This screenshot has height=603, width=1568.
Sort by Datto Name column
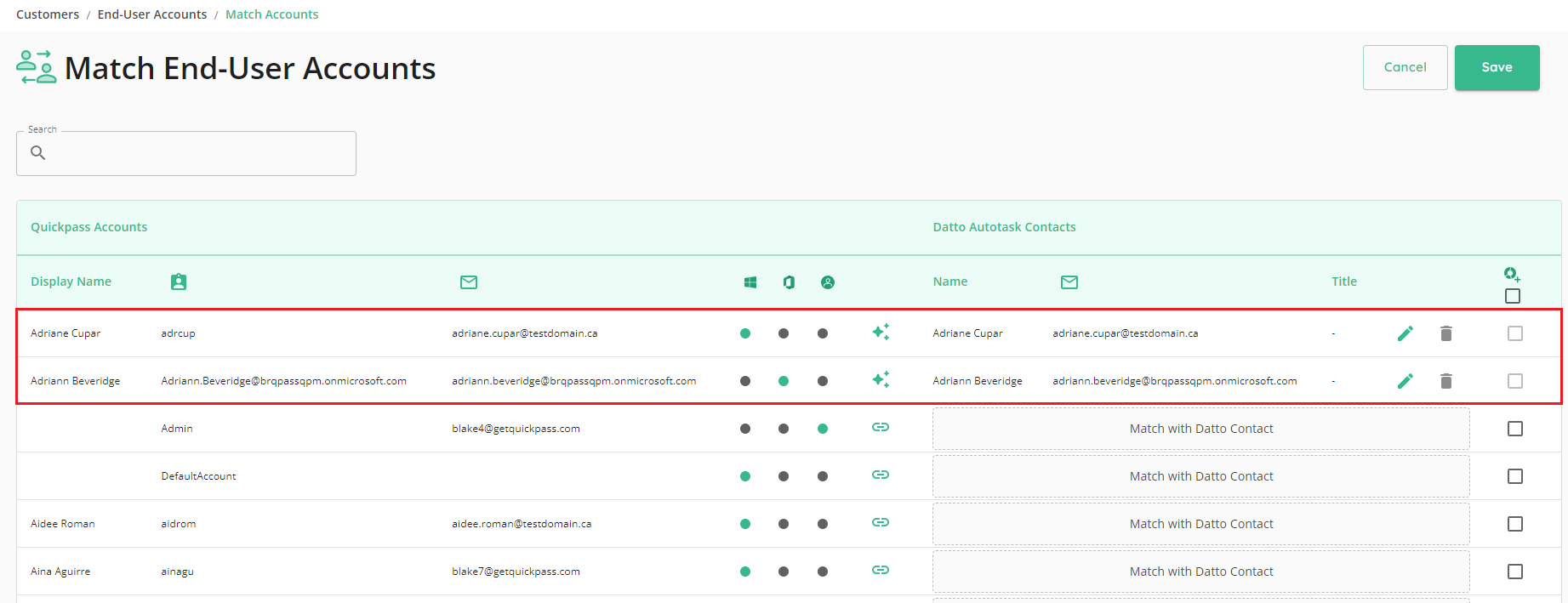click(x=950, y=282)
